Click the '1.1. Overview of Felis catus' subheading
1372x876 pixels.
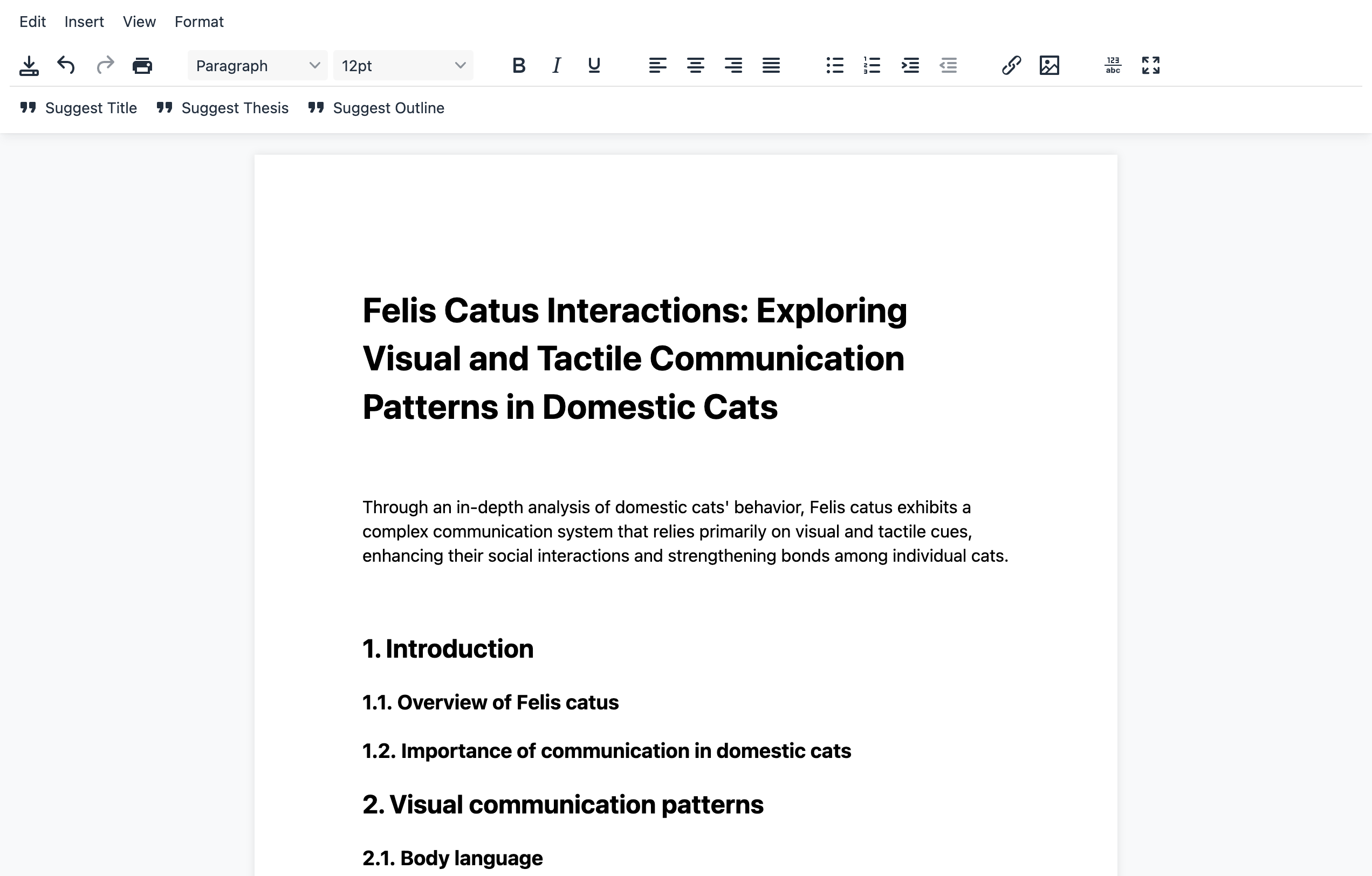[491, 703]
